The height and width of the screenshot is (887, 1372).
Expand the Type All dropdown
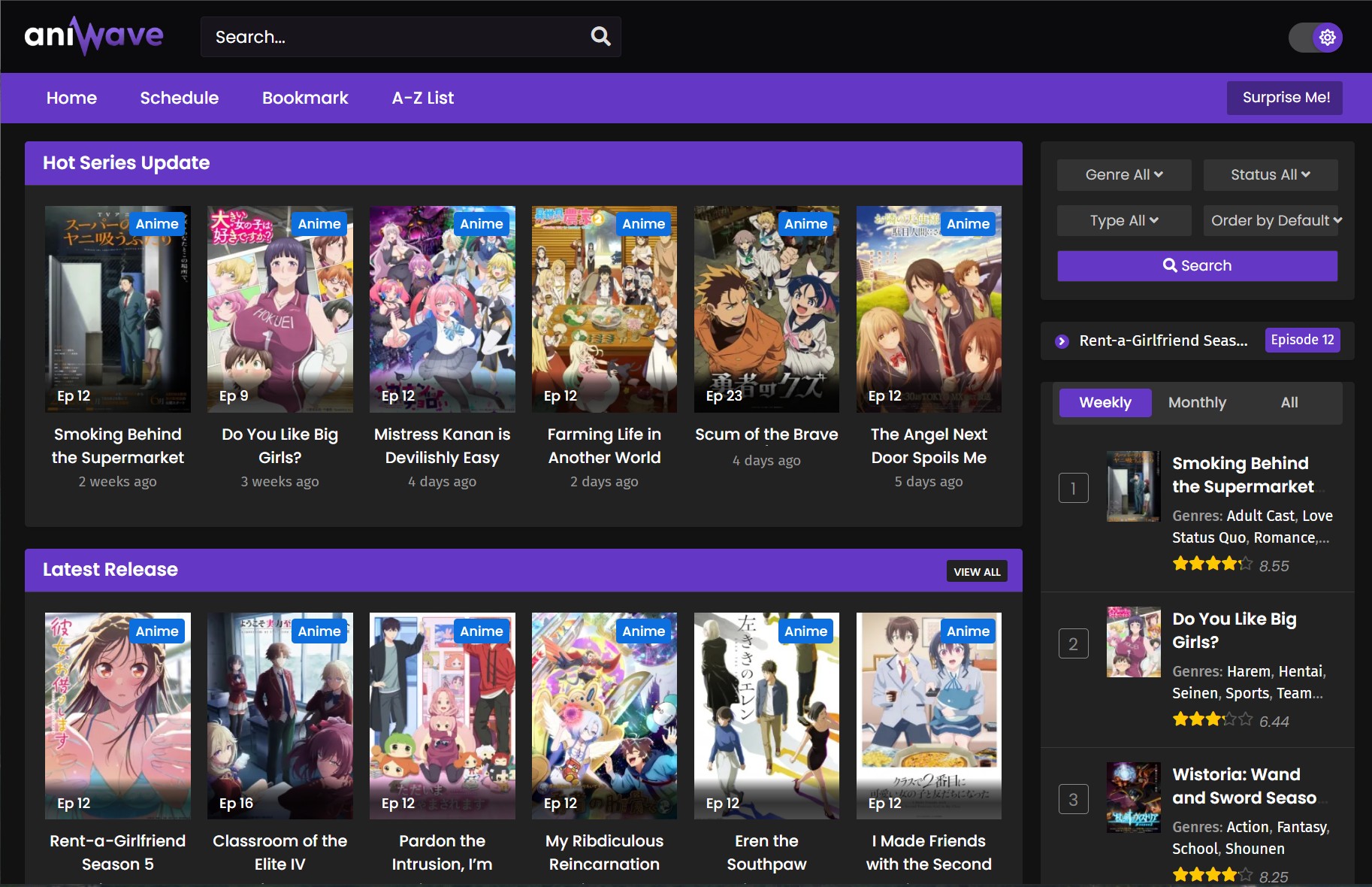click(x=1124, y=220)
